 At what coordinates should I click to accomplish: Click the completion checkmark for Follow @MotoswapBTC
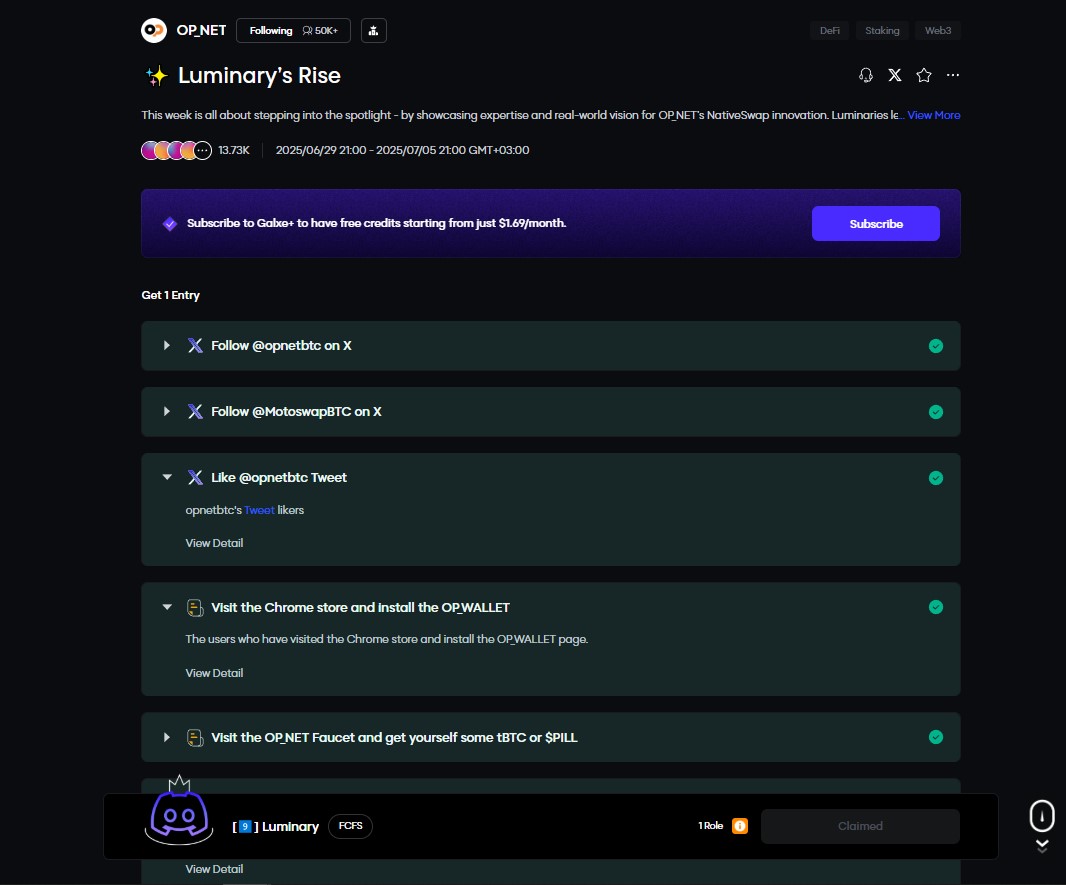(x=936, y=412)
